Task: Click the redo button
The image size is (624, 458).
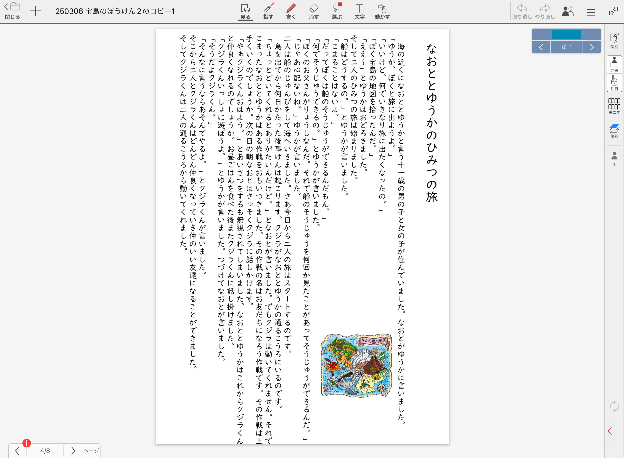Action: pyautogui.click(x=544, y=11)
